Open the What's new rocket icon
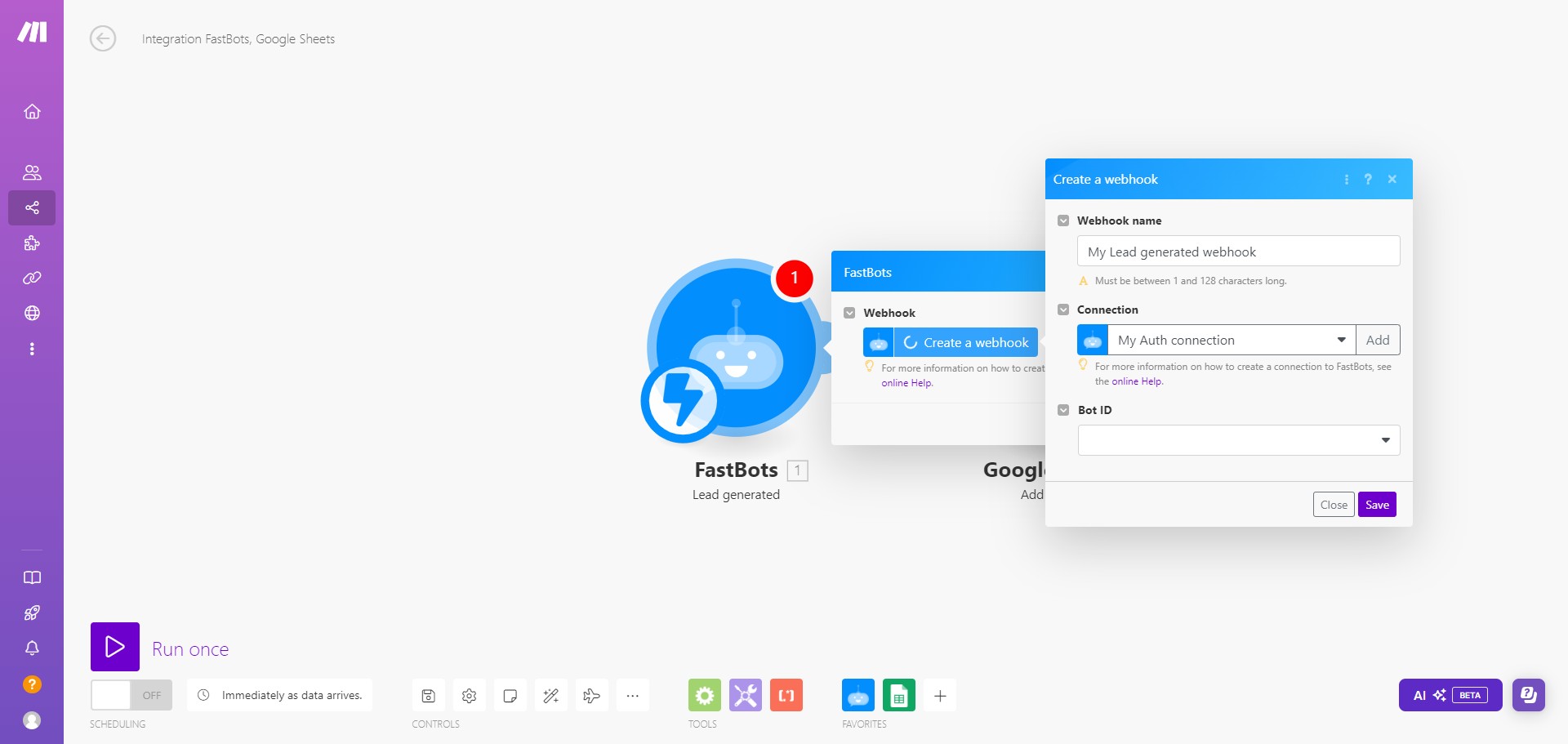 tap(32, 613)
